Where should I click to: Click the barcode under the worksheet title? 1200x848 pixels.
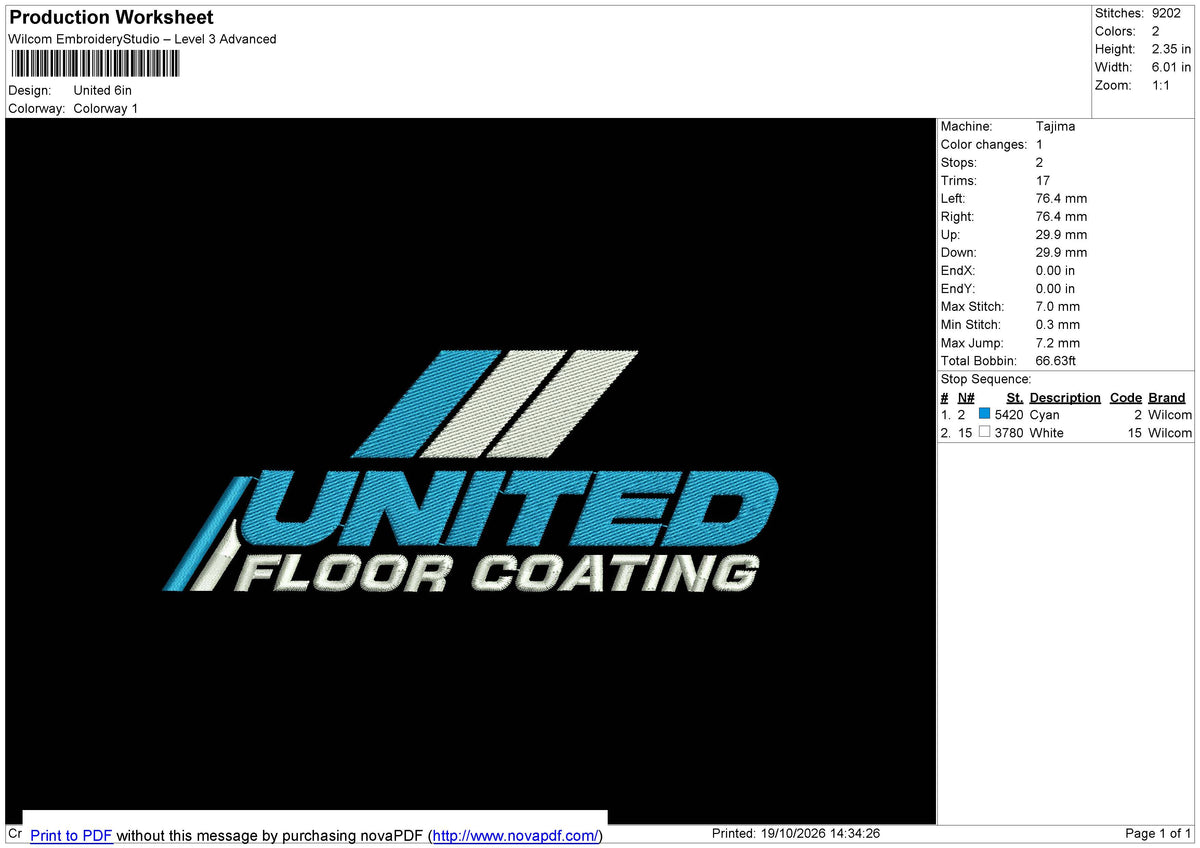(95, 64)
